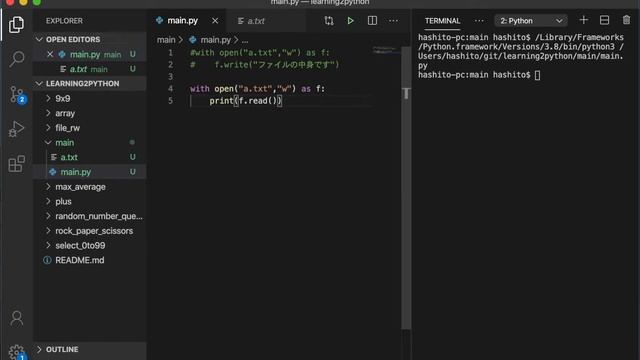
Task: Run the Python file with play button
Action: point(350,21)
